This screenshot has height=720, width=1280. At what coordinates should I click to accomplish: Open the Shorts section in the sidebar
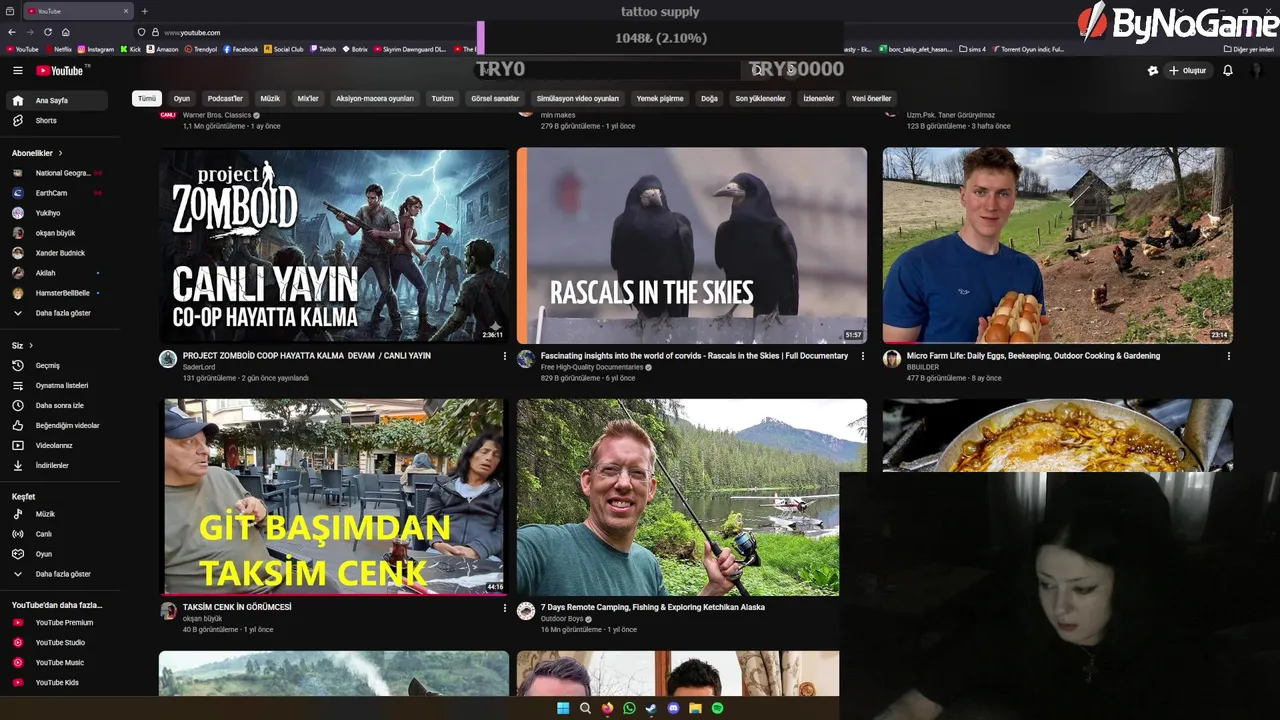(x=55, y=121)
